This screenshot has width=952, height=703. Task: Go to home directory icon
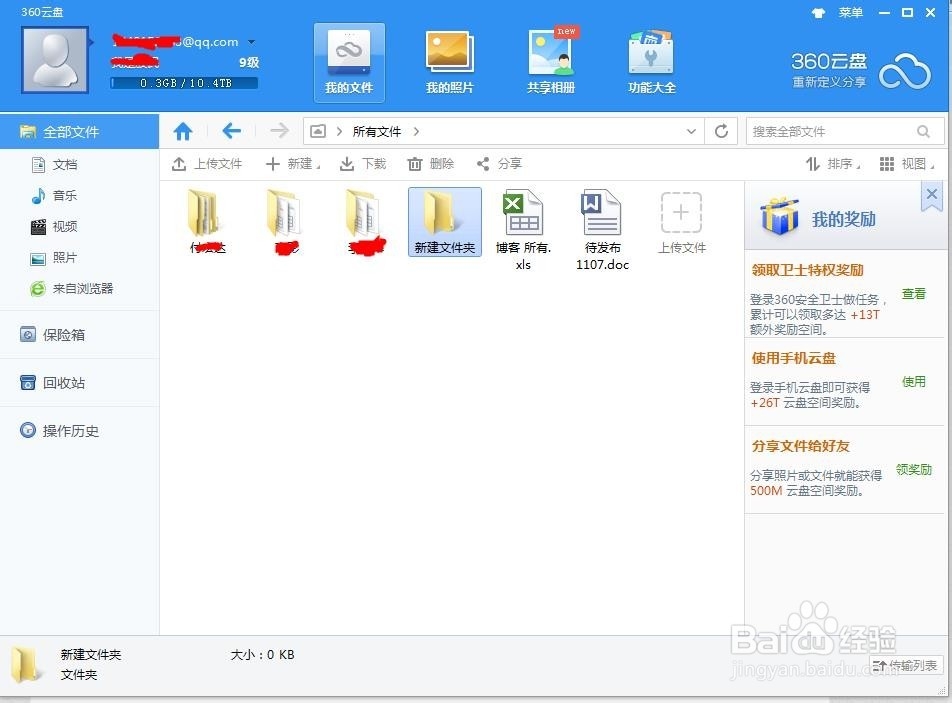coord(183,131)
